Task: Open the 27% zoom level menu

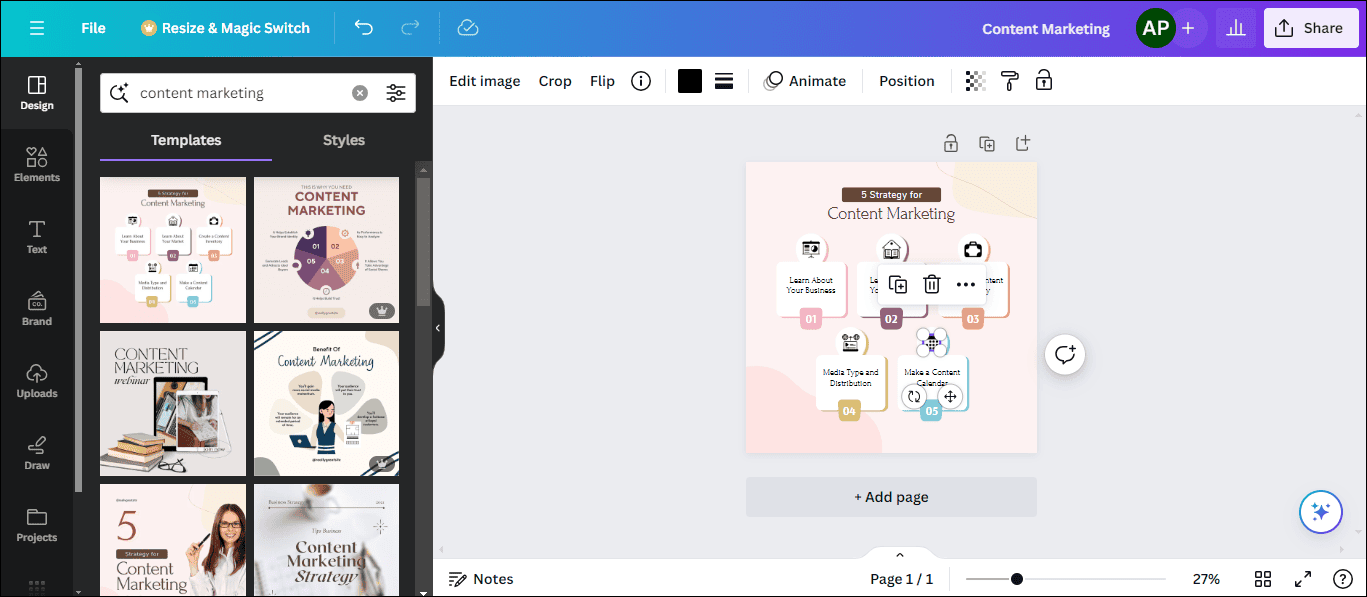Action: pos(1206,579)
